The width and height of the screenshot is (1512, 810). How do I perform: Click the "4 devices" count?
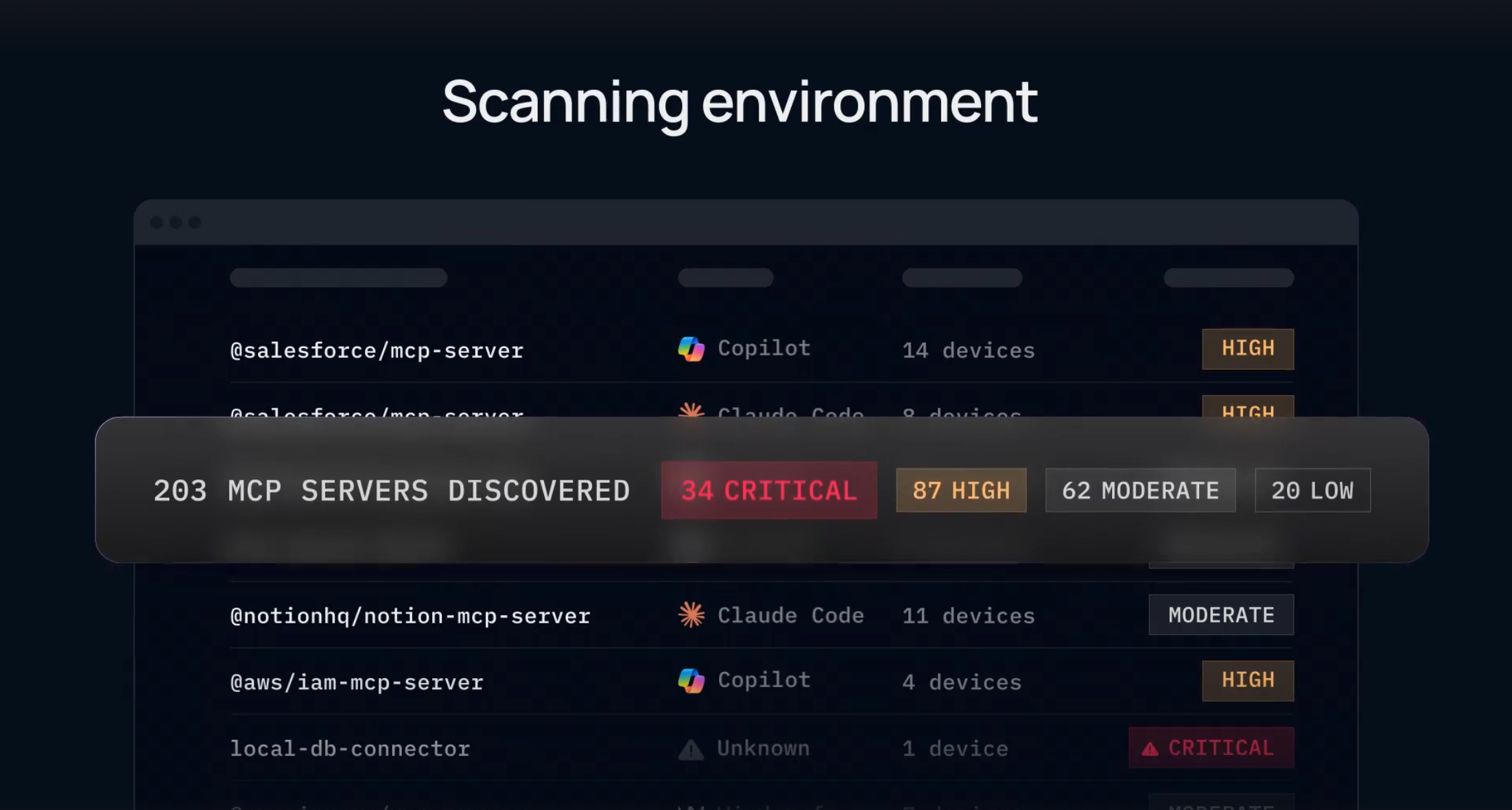(x=962, y=682)
